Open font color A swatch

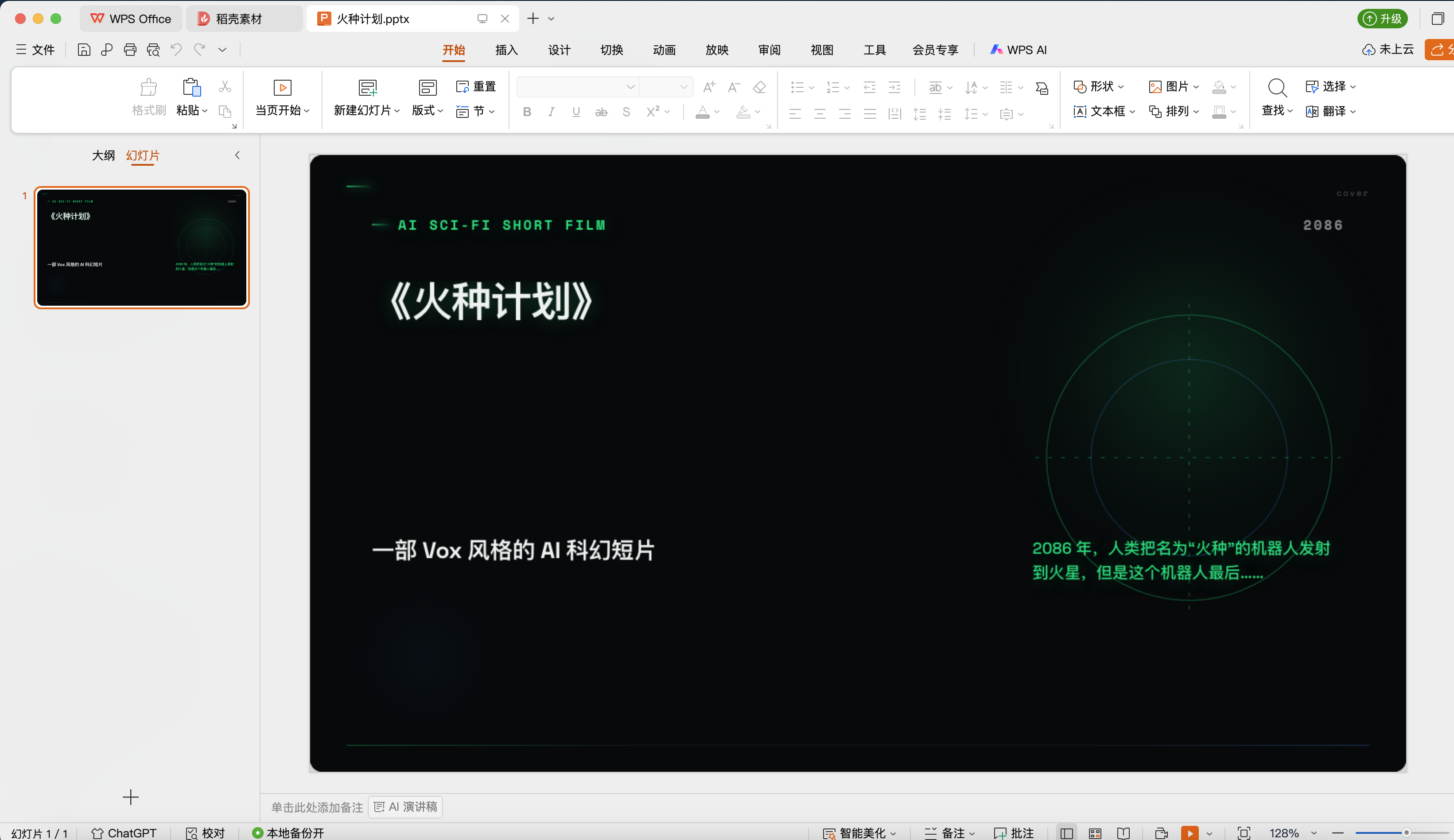point(702,112)
